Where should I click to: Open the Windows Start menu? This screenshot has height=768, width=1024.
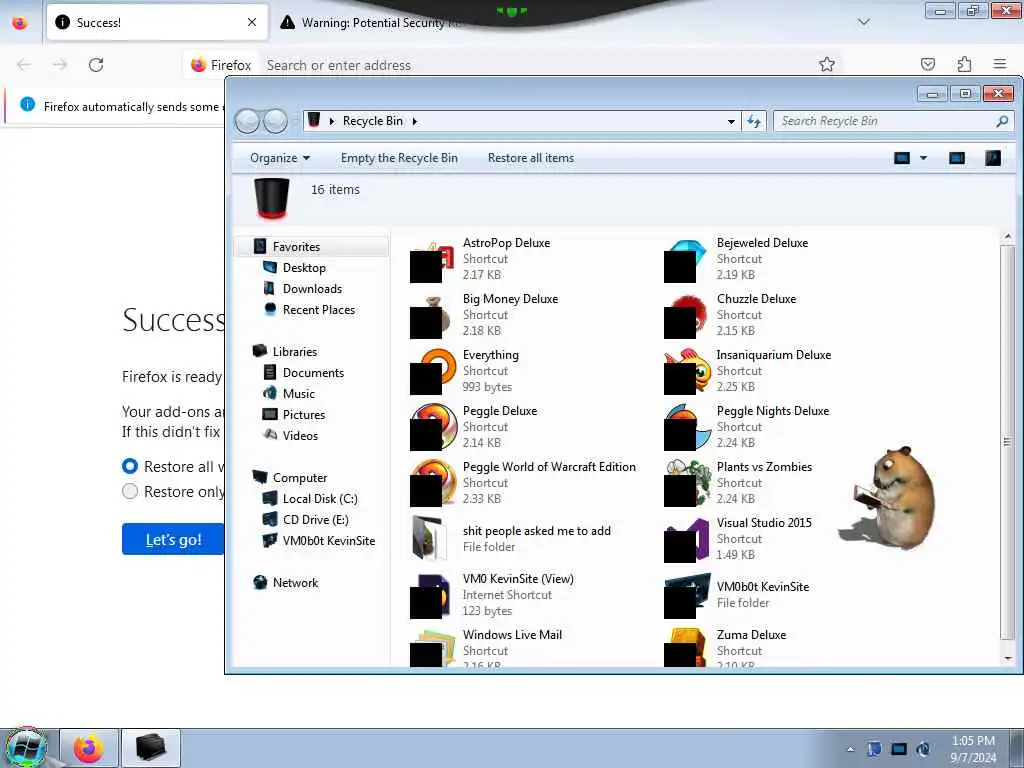pos(25,748)
